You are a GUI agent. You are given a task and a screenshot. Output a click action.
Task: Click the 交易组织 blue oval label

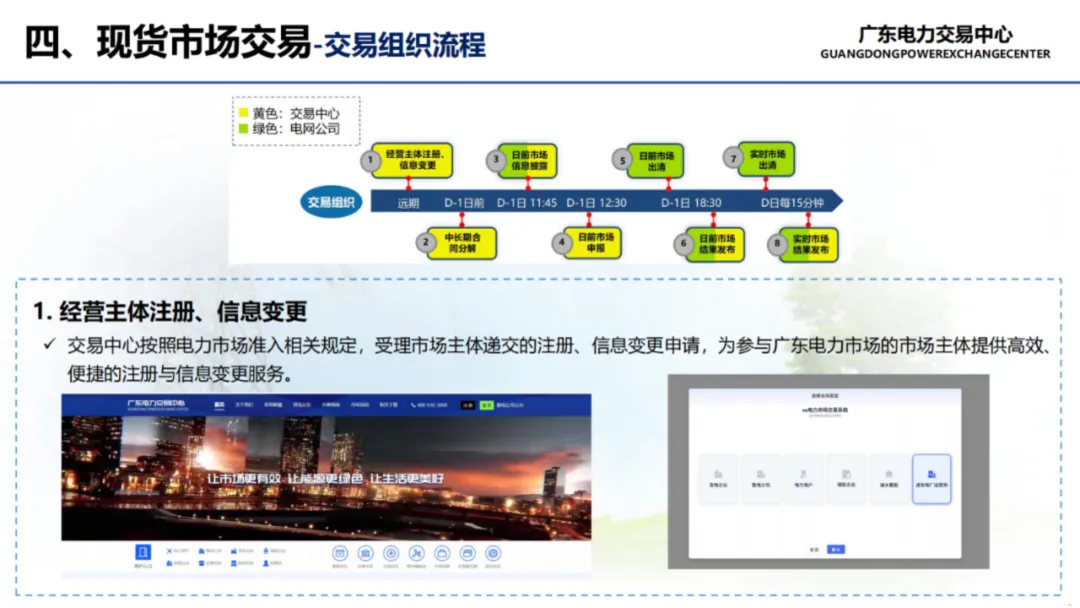click(331, 202)
